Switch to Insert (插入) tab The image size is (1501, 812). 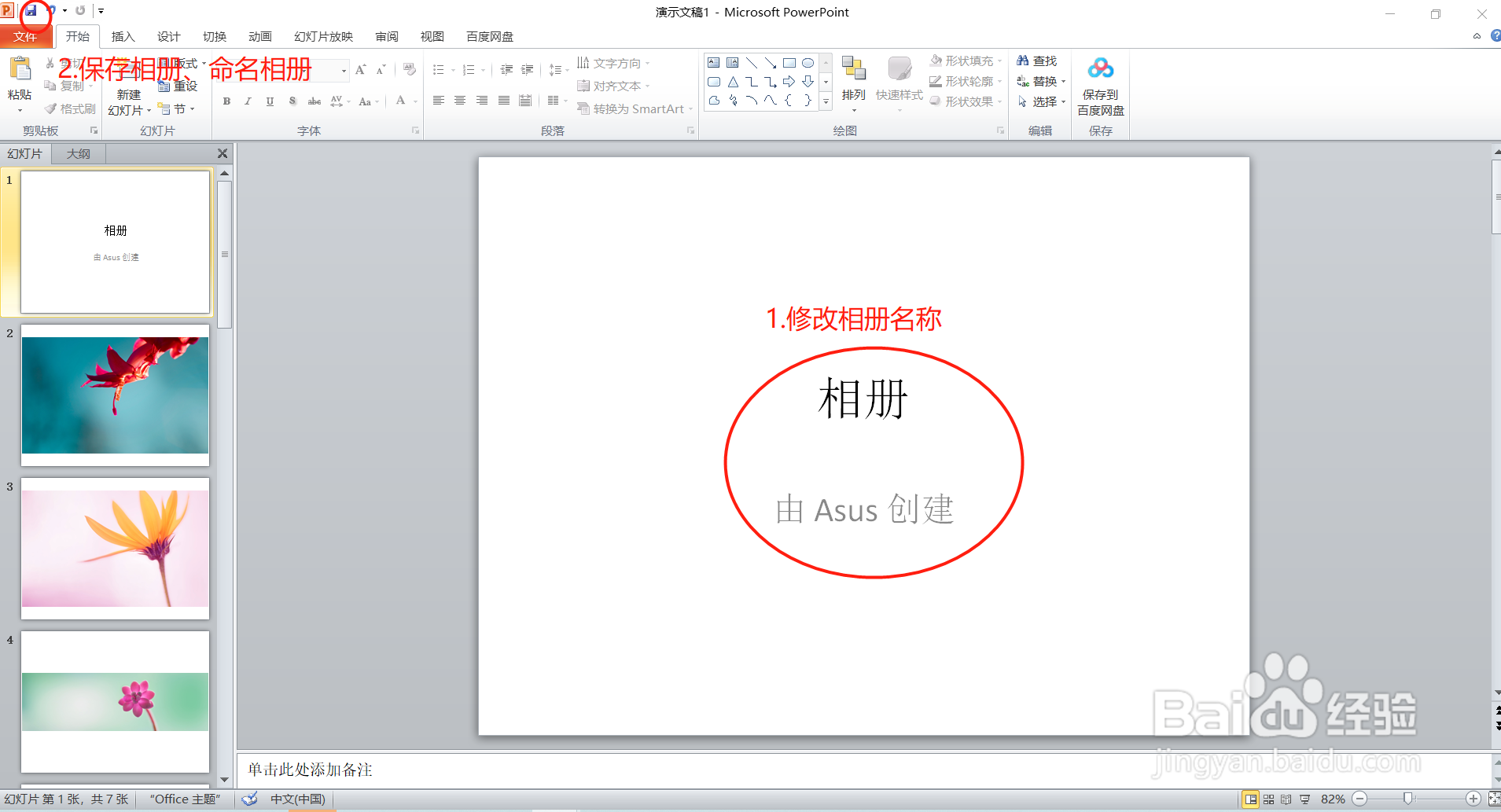point(123,37)
